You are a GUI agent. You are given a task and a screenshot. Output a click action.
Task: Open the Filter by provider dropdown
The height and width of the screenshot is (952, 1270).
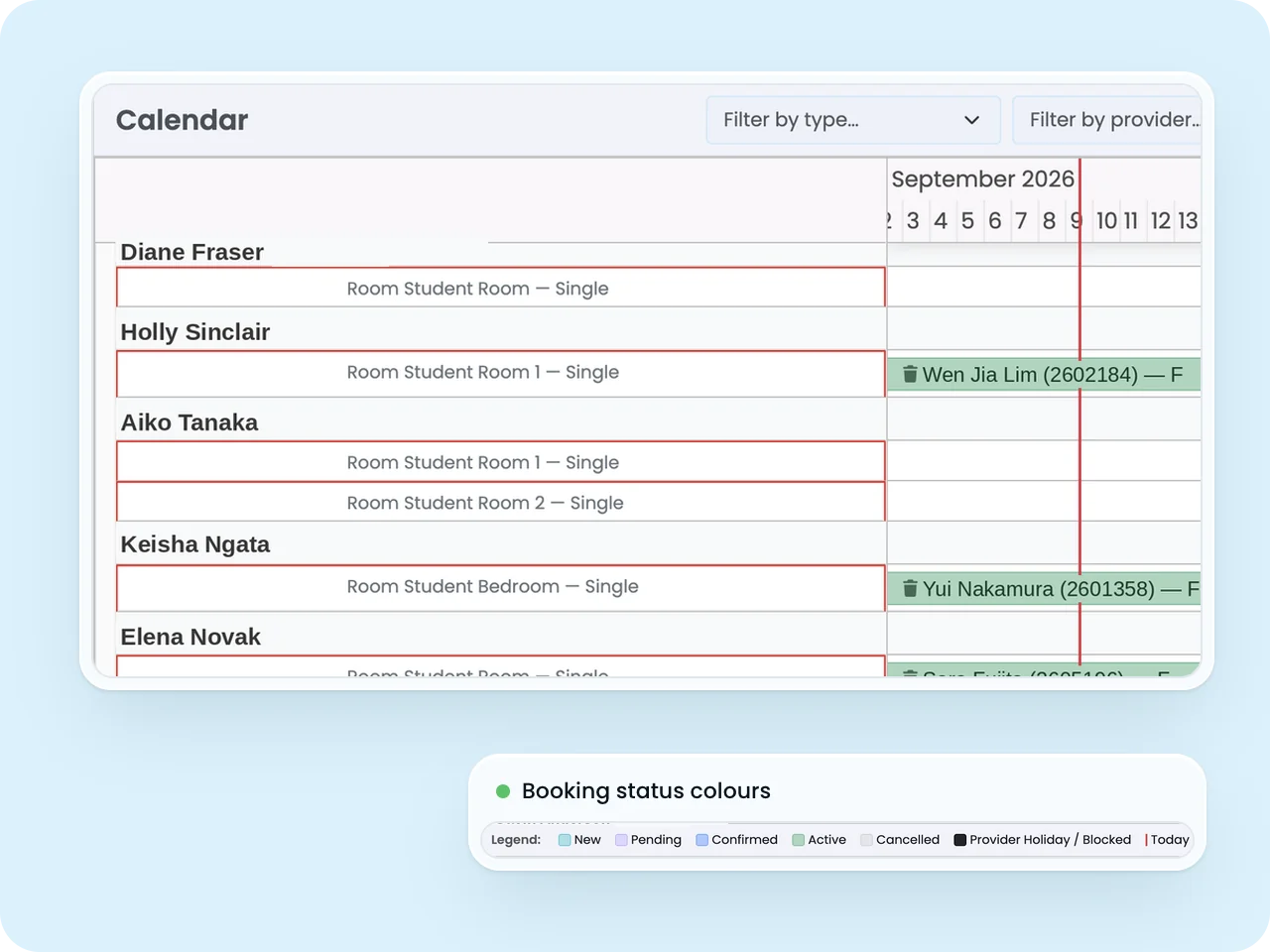[1107, 120]
